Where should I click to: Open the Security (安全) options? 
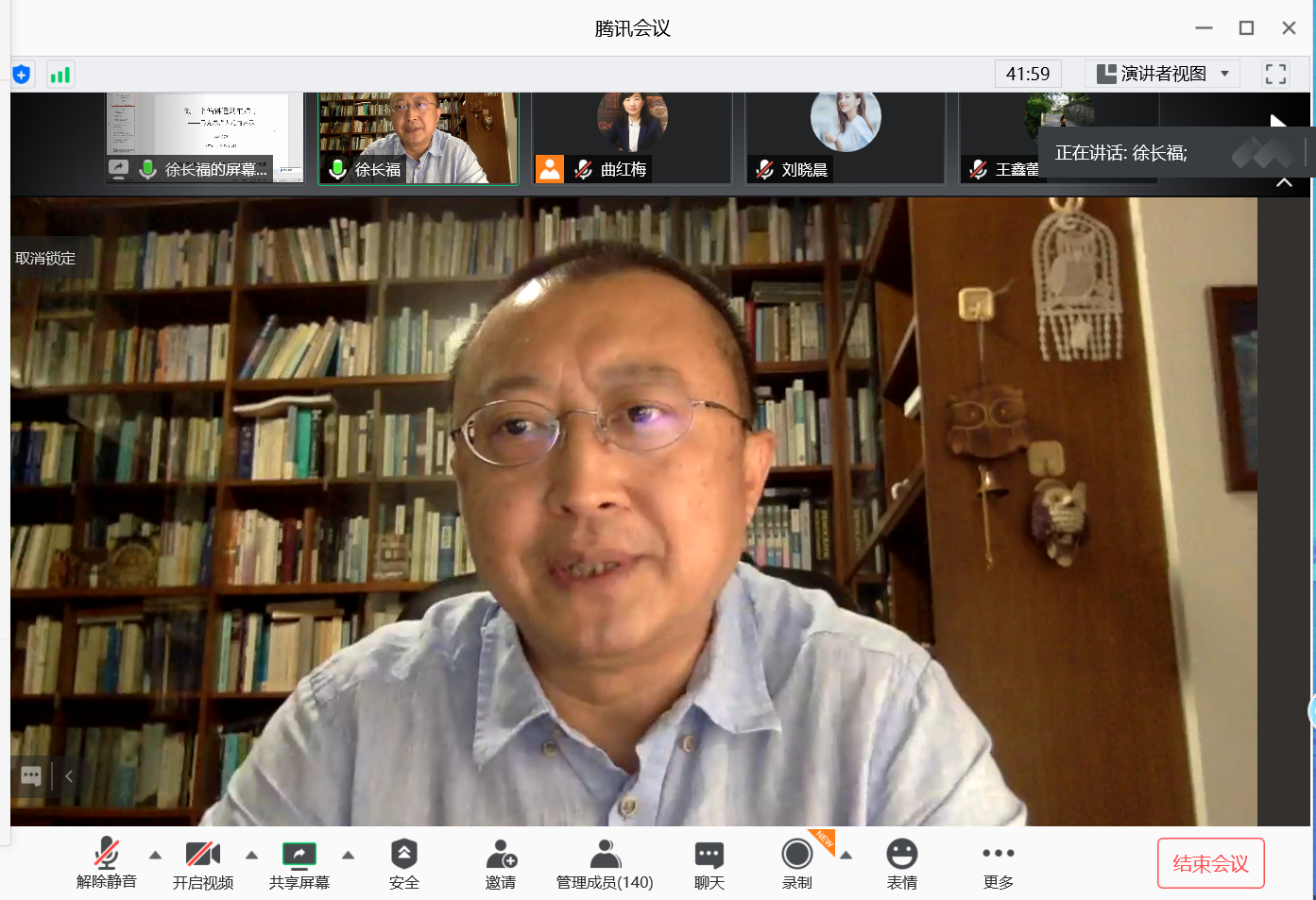pyautogui.click(x=403, y=863)
